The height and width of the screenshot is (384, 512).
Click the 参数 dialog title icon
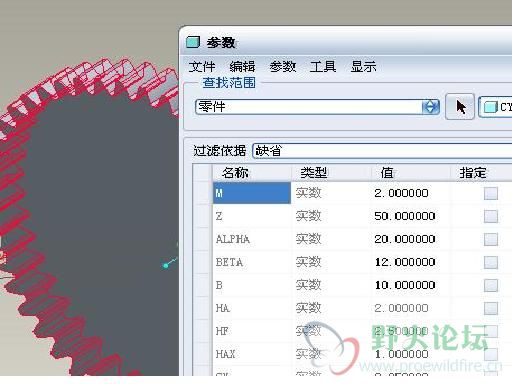(193, 42)
